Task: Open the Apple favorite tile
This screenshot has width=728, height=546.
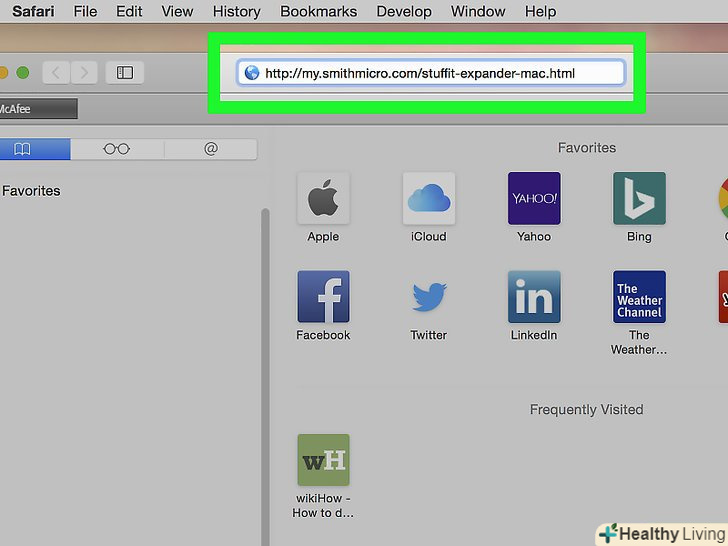Action: pos(323,198)
